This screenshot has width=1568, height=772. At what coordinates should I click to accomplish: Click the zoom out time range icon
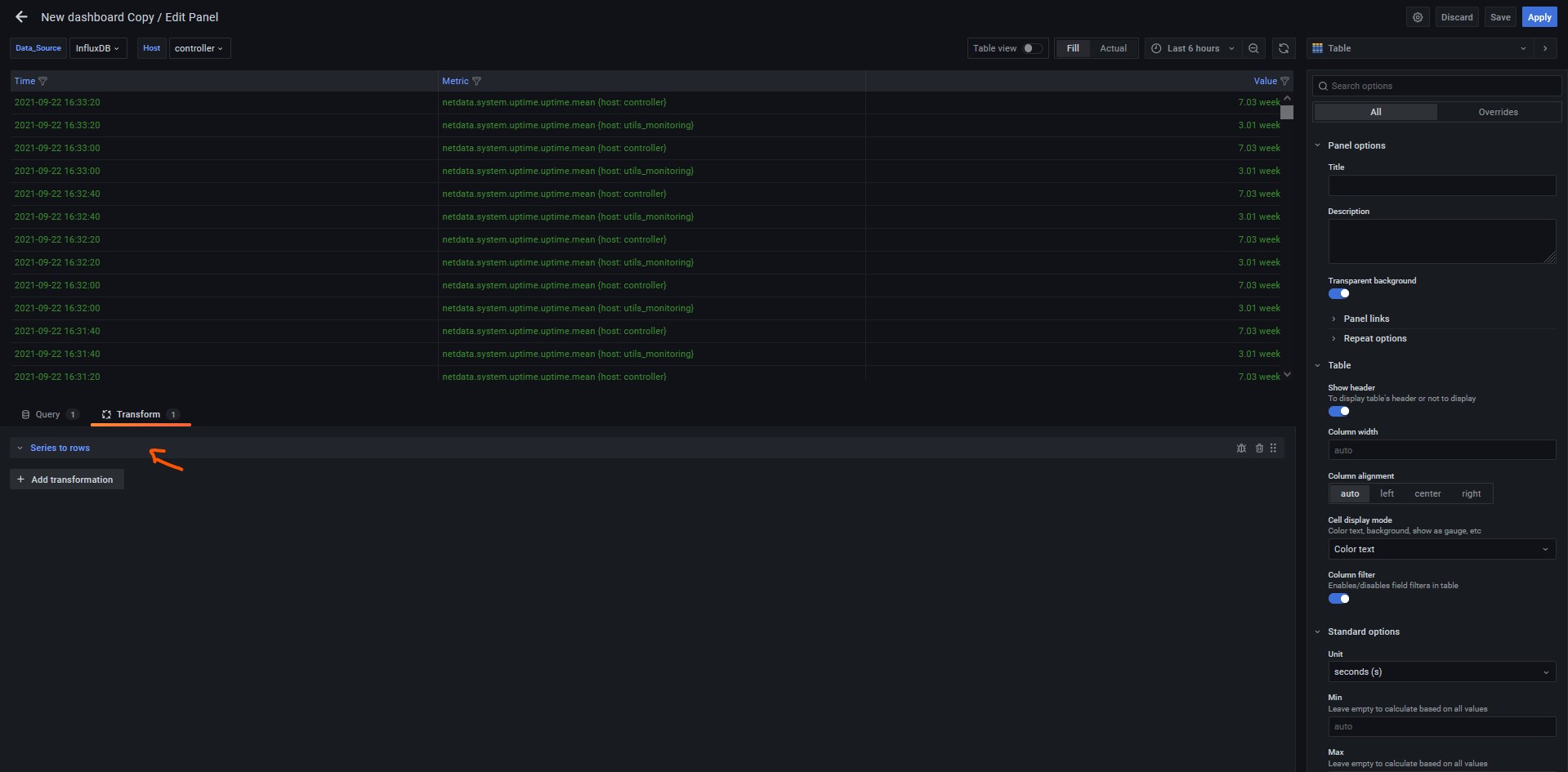pyautogui.click(x=1253, y=48)
